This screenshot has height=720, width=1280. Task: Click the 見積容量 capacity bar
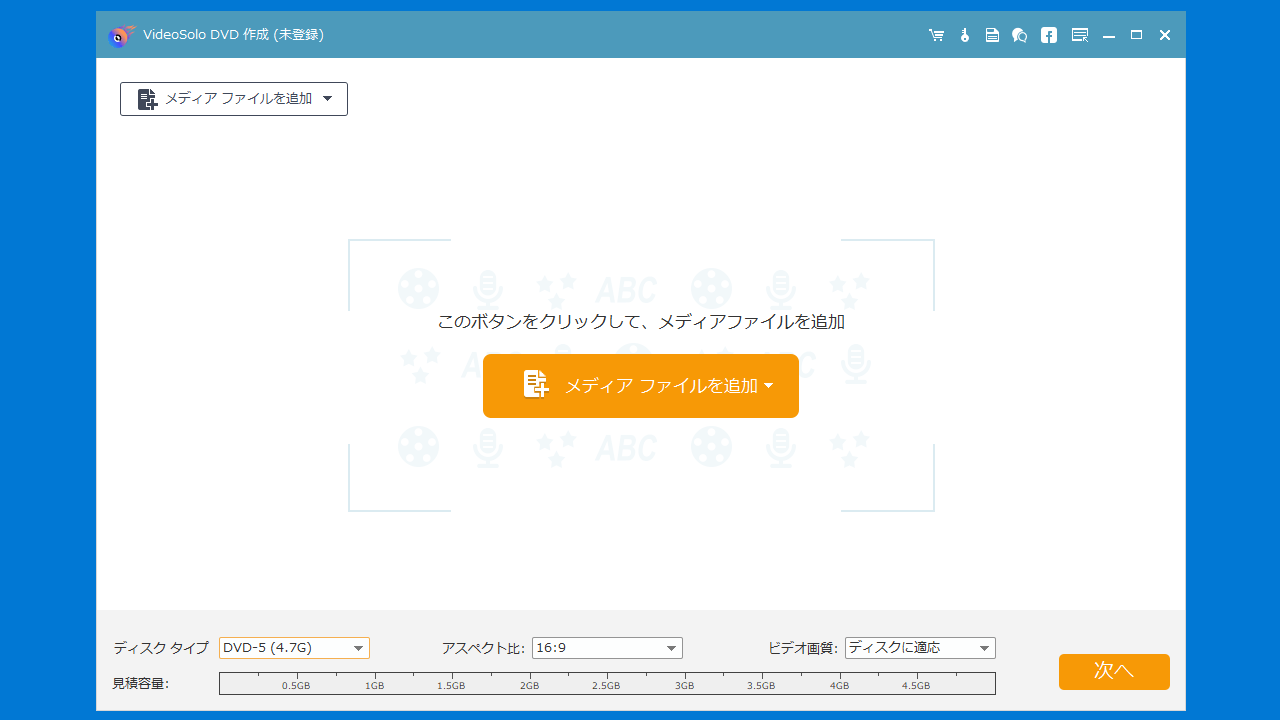coord(607,683)
